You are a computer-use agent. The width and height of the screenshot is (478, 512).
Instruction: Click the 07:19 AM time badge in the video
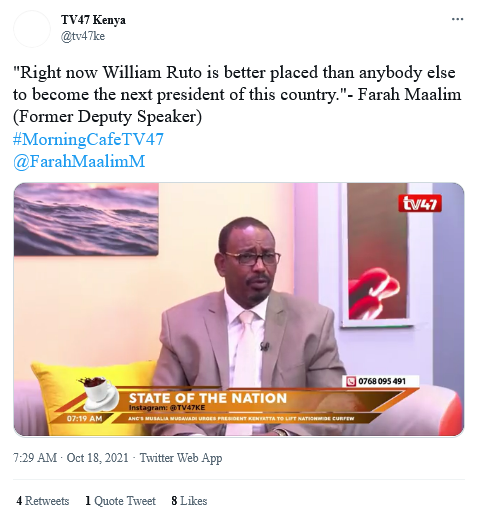pyautogui.click(x=84, y=418)
